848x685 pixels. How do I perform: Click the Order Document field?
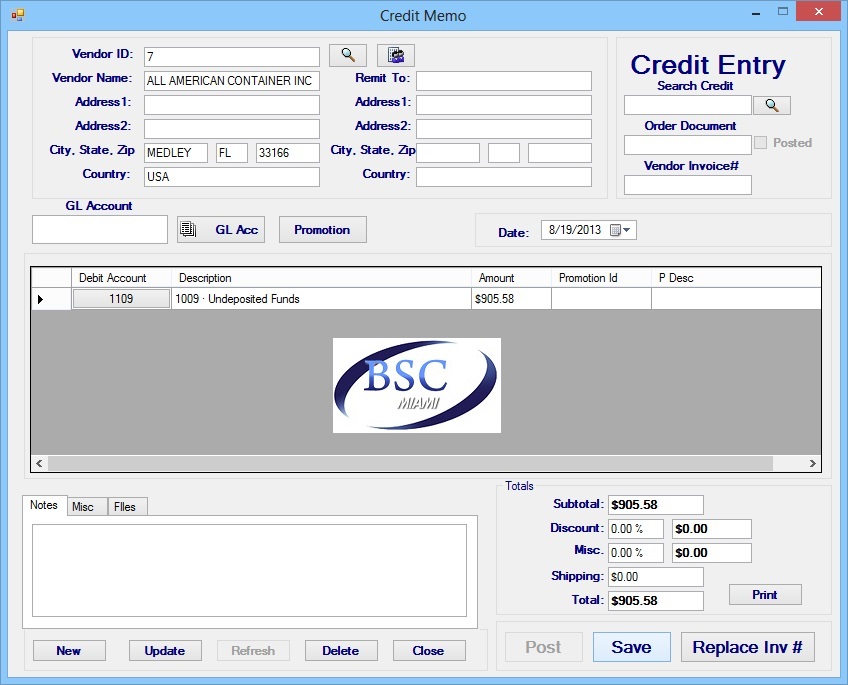[x=687, y=145]
